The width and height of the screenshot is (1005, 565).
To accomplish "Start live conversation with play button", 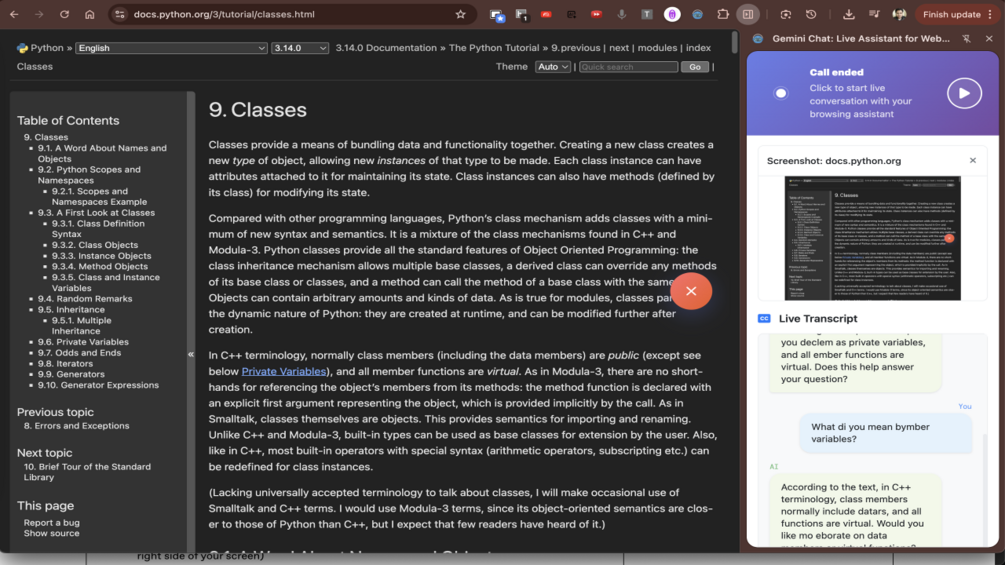I will [964, 93].
